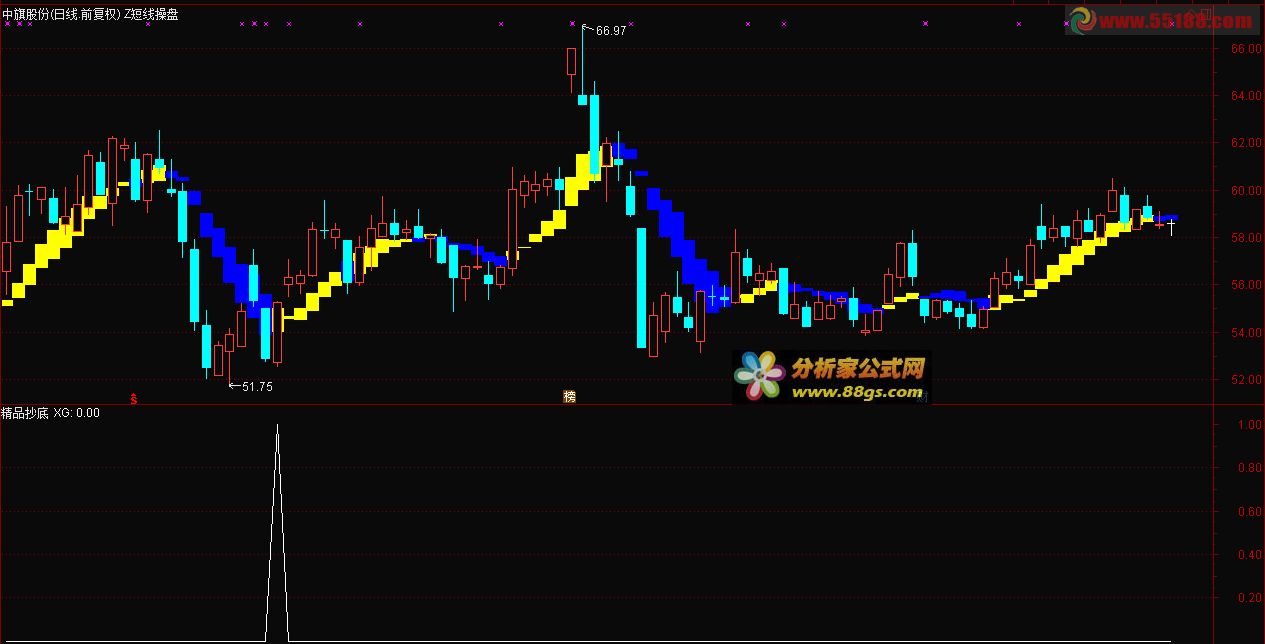The image size is (1265, 644).
Task: Click the Z短线操盘 indicator name
Action: pyautogui.click(x=151, y=14)
